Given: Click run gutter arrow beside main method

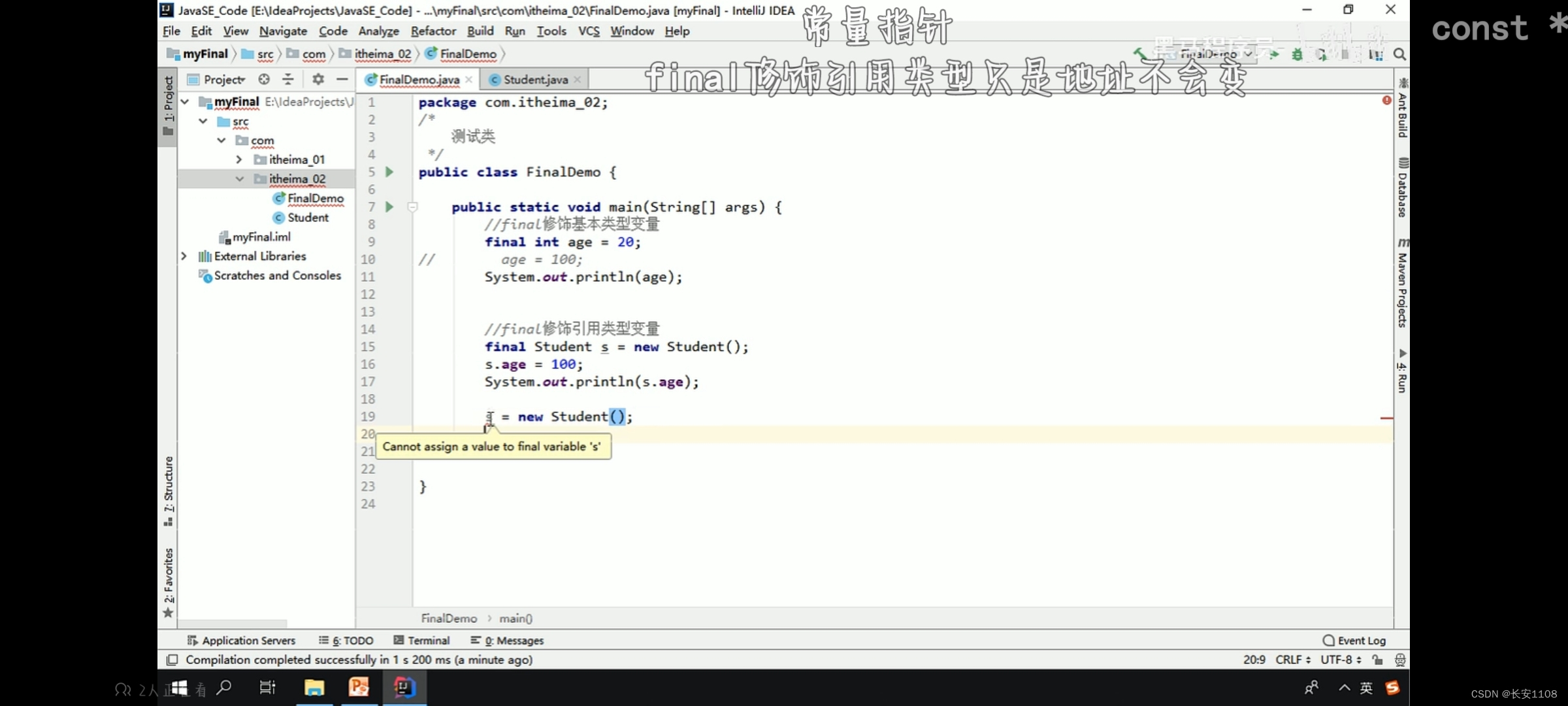Looking at the screenshot, I should coord(389,207).
